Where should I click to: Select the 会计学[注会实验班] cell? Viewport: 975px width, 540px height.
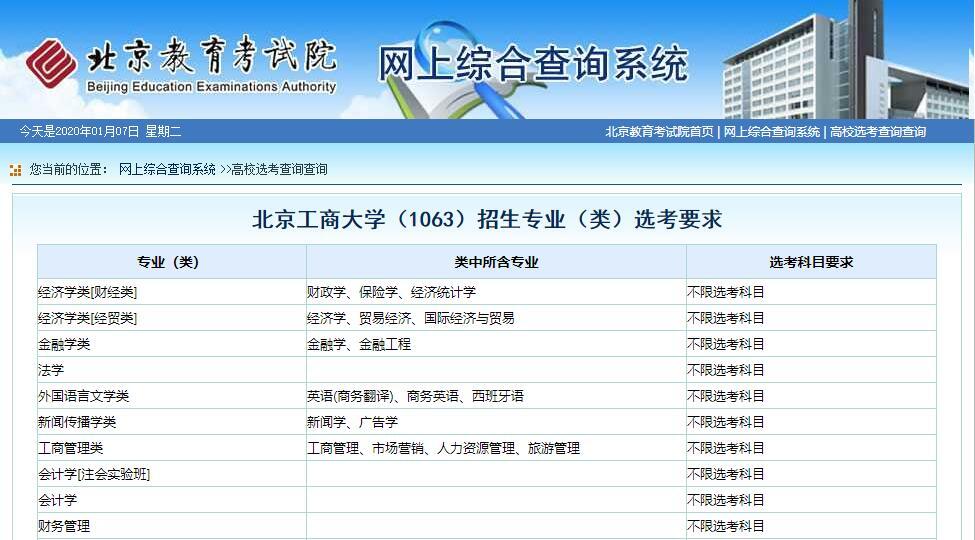[172, 475]
